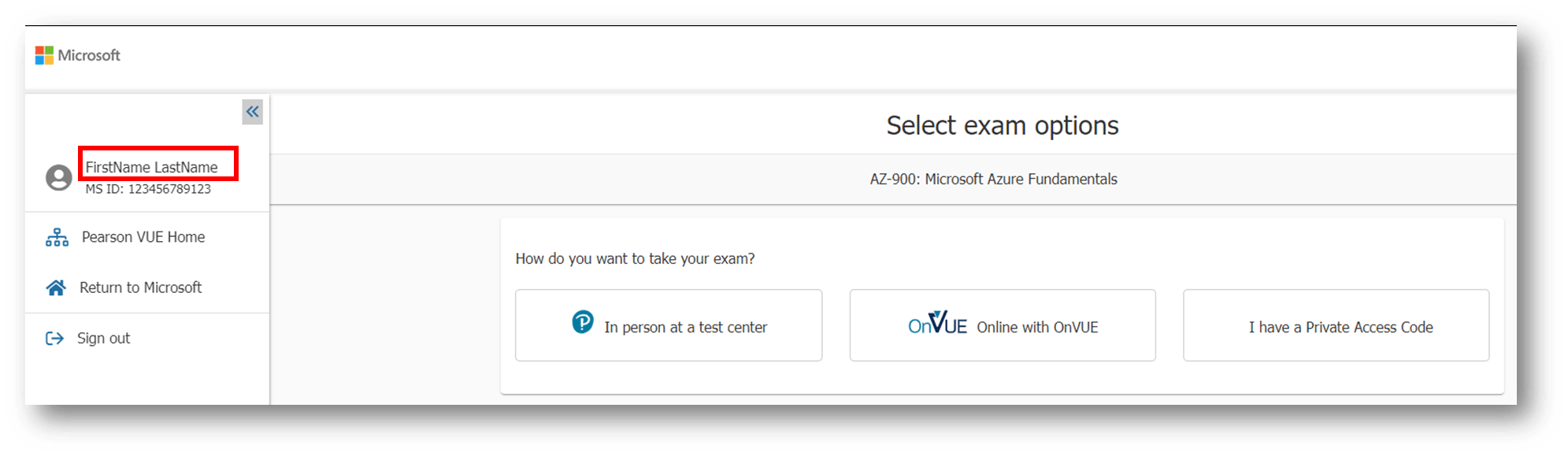This screenshot has width=1568, height=456.
Task: Click the OnVUE logo
Action: 937,323
